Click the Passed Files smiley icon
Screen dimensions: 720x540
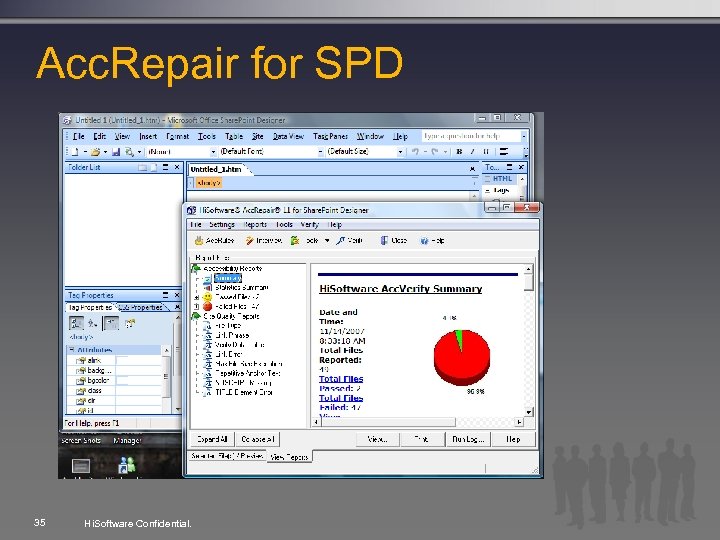click(x=208, y=297)
